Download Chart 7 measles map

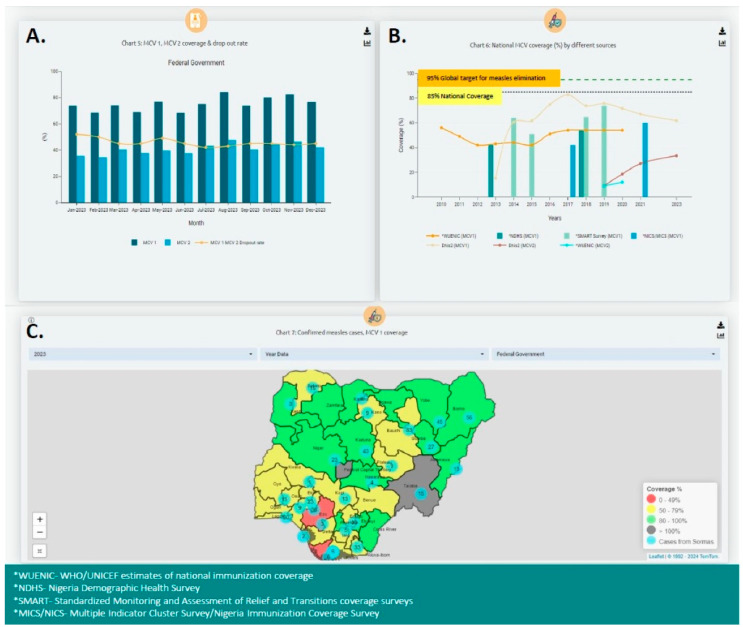pos(720,325)
